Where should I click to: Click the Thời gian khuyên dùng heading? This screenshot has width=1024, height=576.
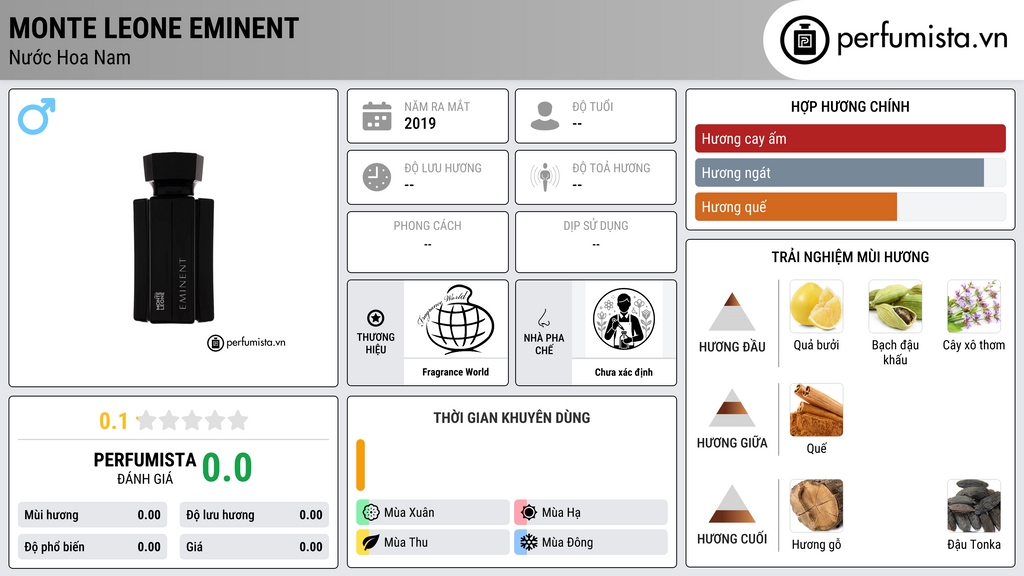coord(512,418)
